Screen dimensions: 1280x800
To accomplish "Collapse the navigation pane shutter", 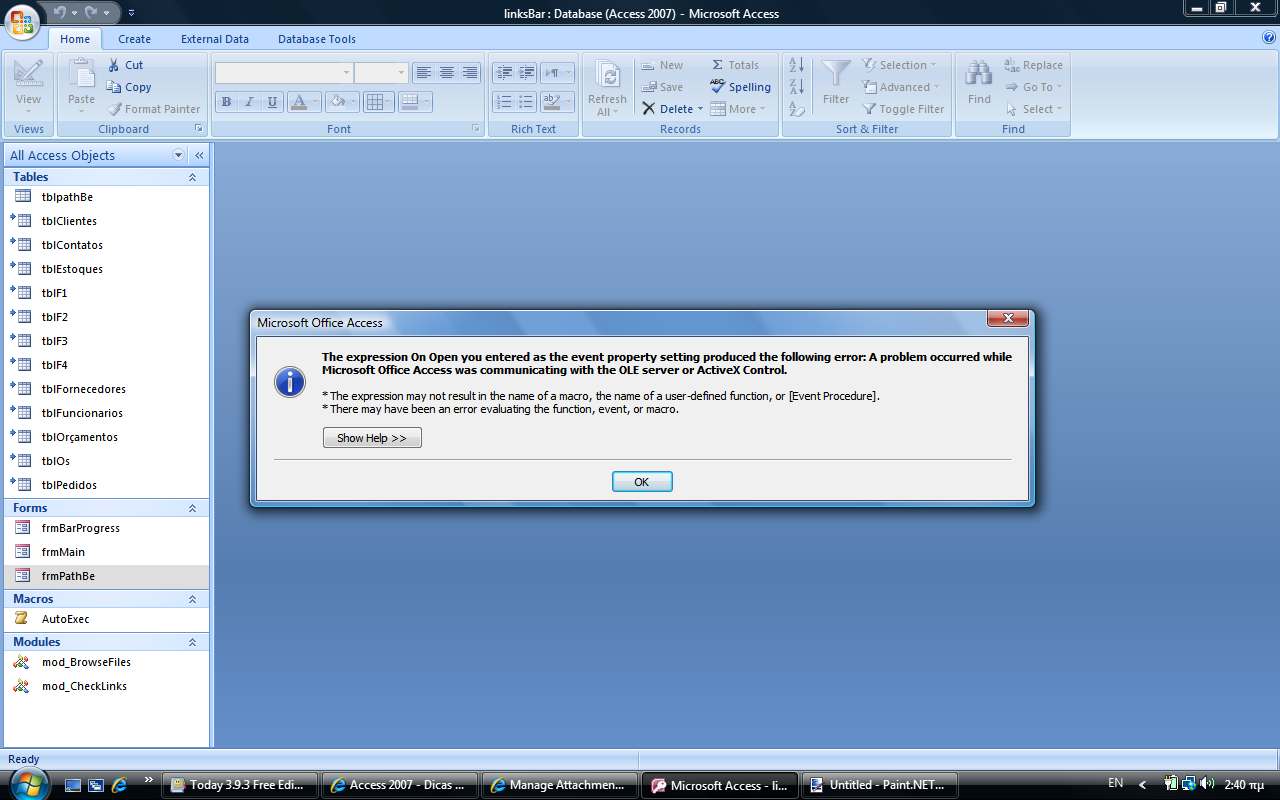I will (x=199, y=155).
